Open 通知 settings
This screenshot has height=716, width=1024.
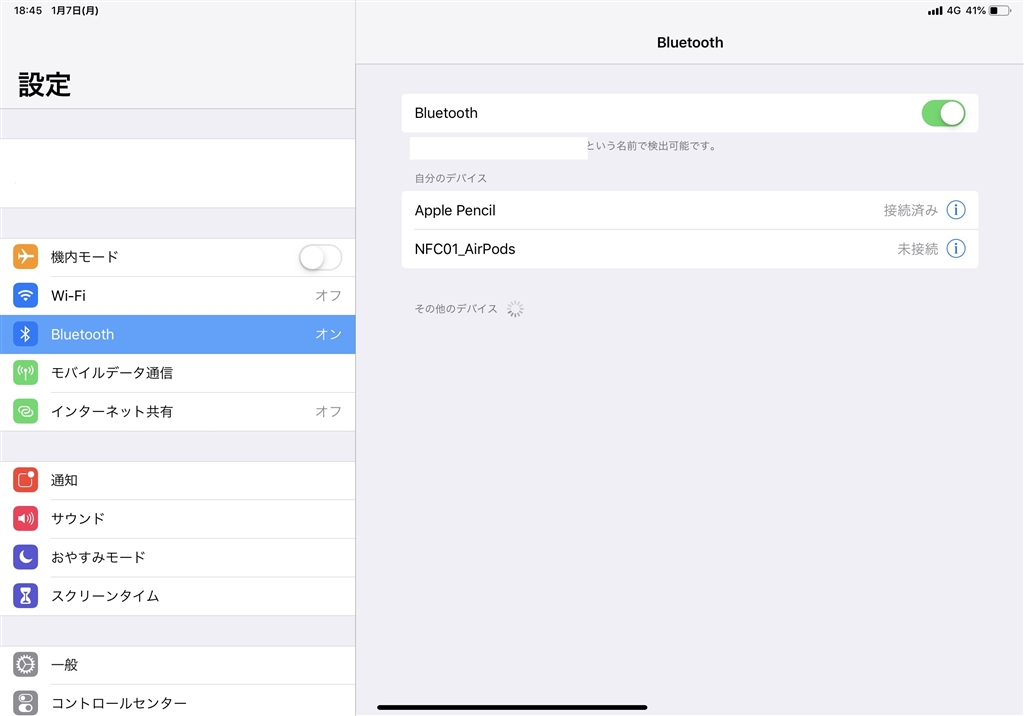coord(178,480)
